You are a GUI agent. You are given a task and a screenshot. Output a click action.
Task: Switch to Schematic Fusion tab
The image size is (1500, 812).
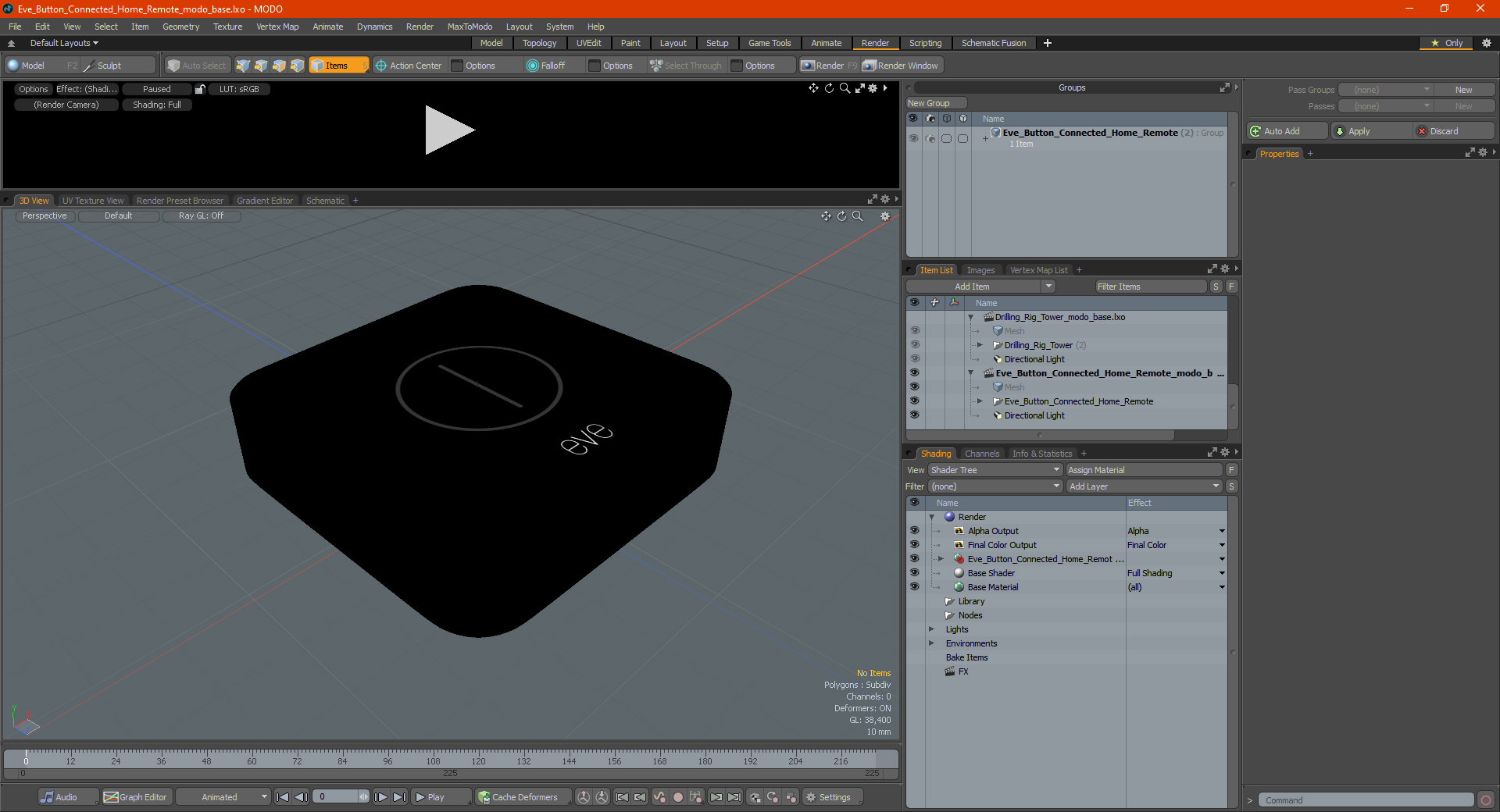(994, 43)
